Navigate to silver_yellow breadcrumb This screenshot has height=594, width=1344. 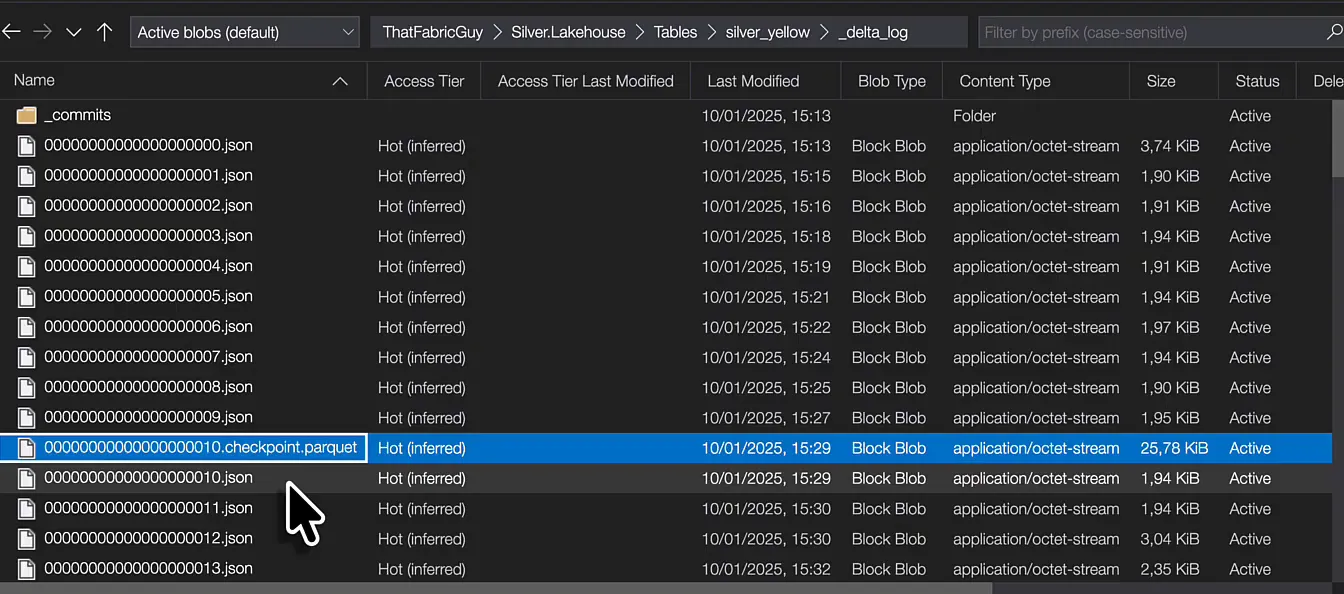pos(768,32)
